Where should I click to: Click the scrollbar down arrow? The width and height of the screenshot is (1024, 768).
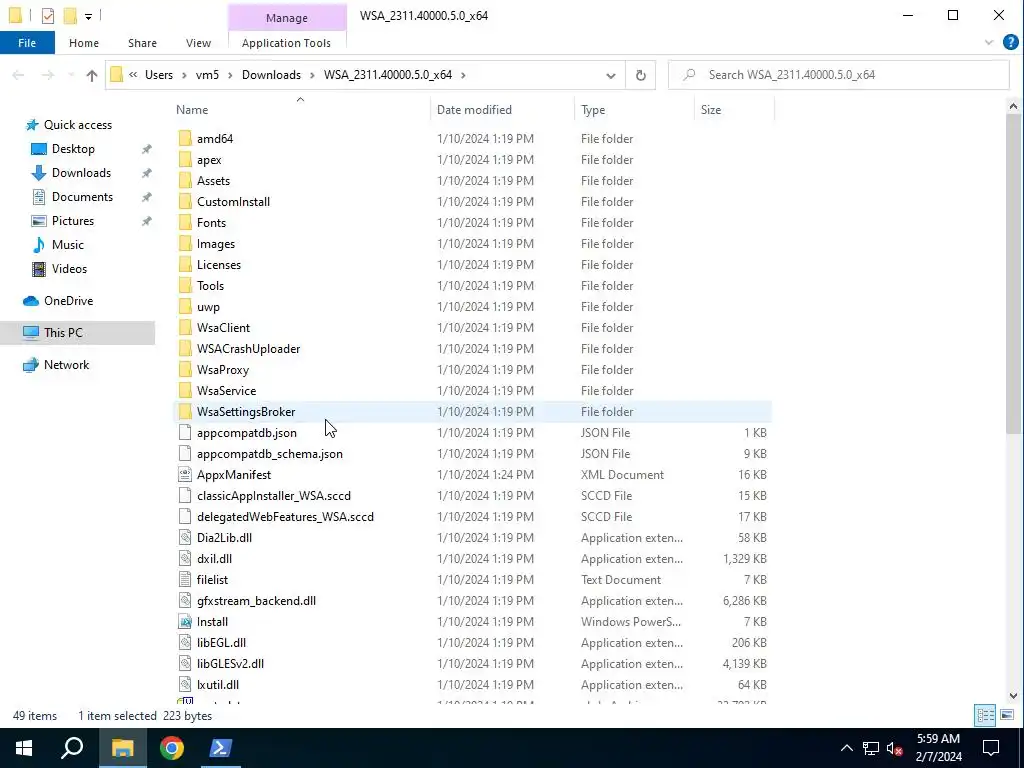click(1013, 696)
